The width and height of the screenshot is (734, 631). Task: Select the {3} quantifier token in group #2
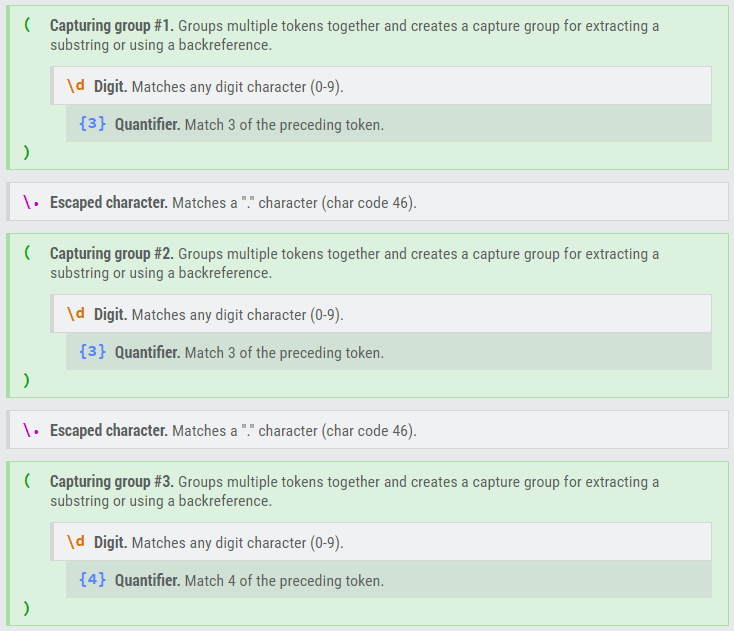click(x=92, y=353)
